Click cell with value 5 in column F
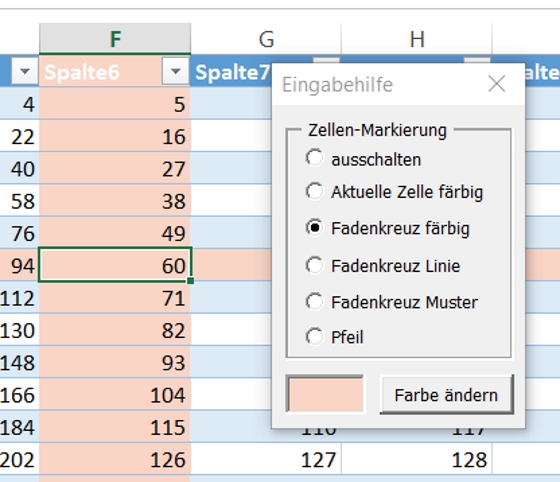560x482 pixels. [x=115, y=104]
